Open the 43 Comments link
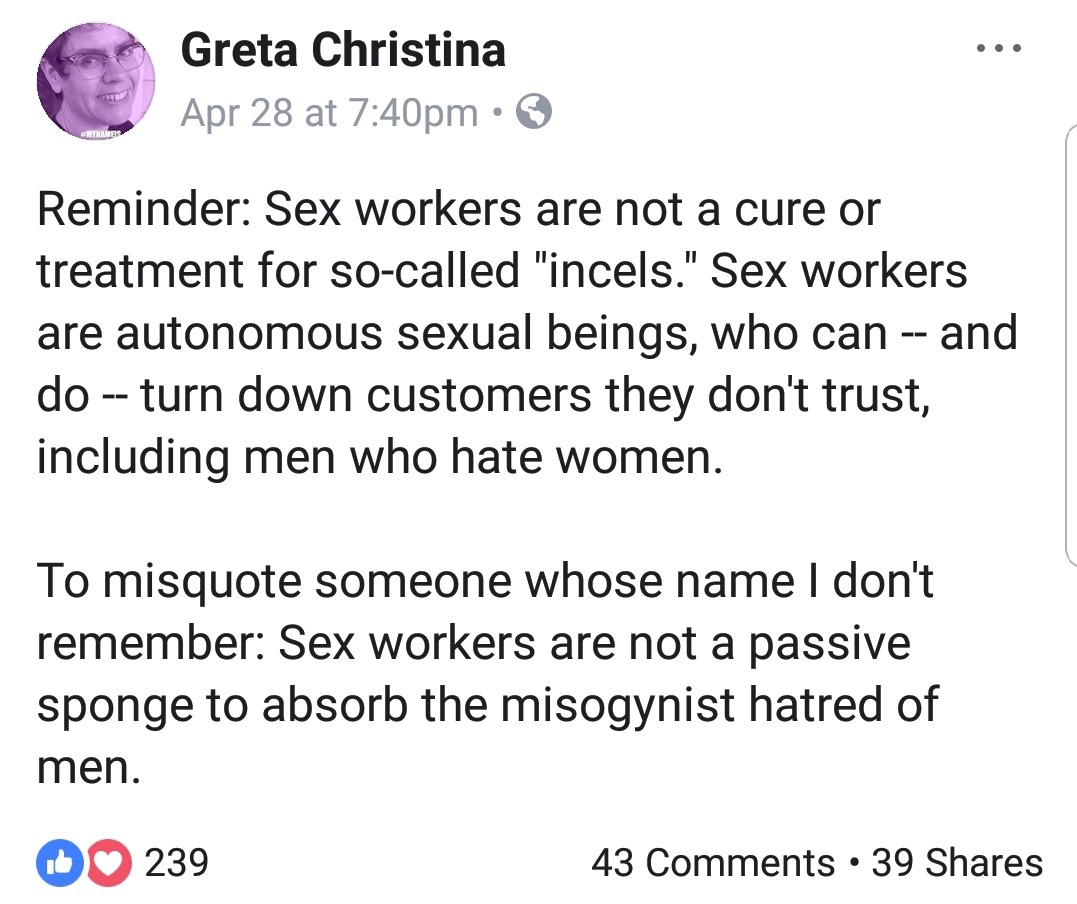The height and width of the screenshot is (904, 1077). click(x=712, y=862)
